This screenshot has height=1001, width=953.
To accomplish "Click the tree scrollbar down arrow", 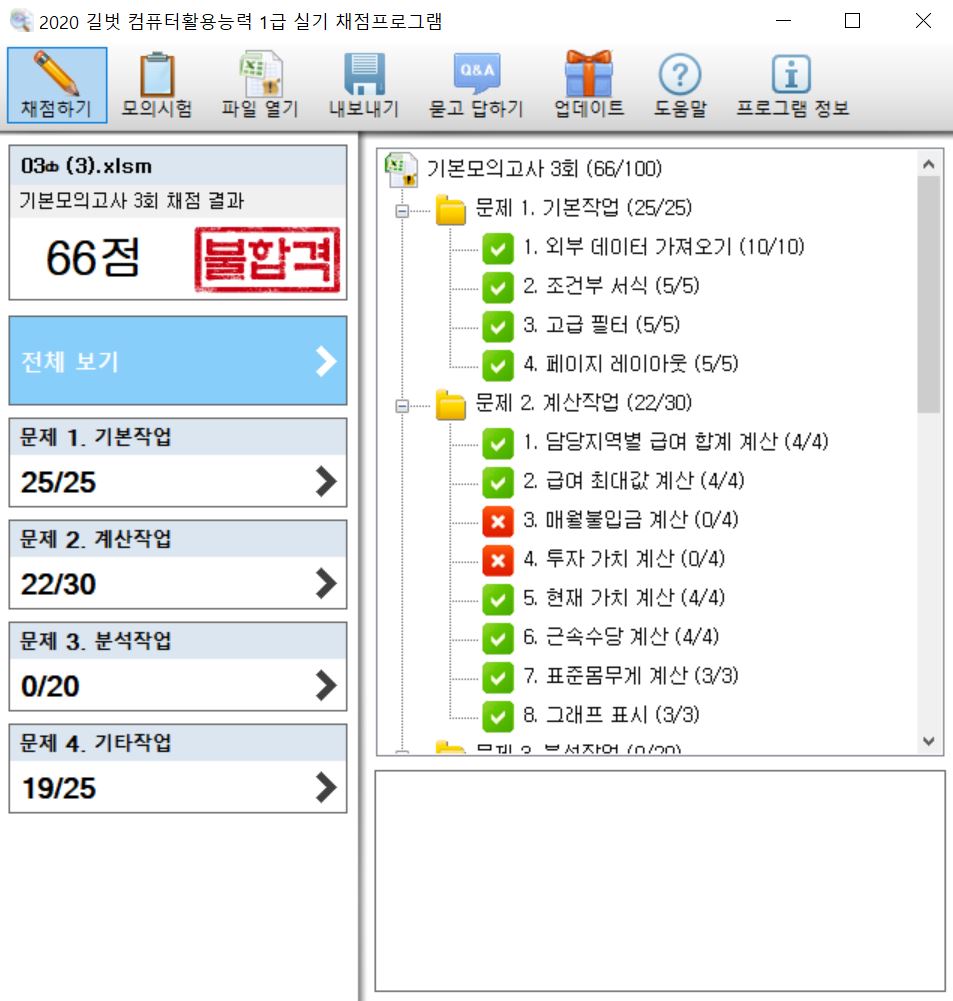I will click(x=929, y=741).
